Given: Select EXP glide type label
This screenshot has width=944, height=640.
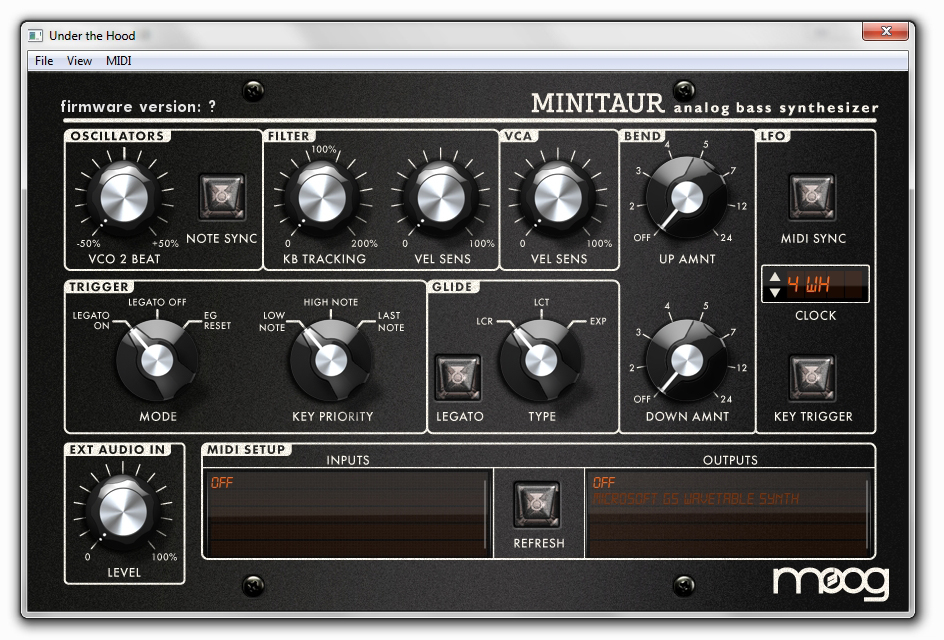Looking at the screenshot, I should pyautogui.click(x=598, y=321).
